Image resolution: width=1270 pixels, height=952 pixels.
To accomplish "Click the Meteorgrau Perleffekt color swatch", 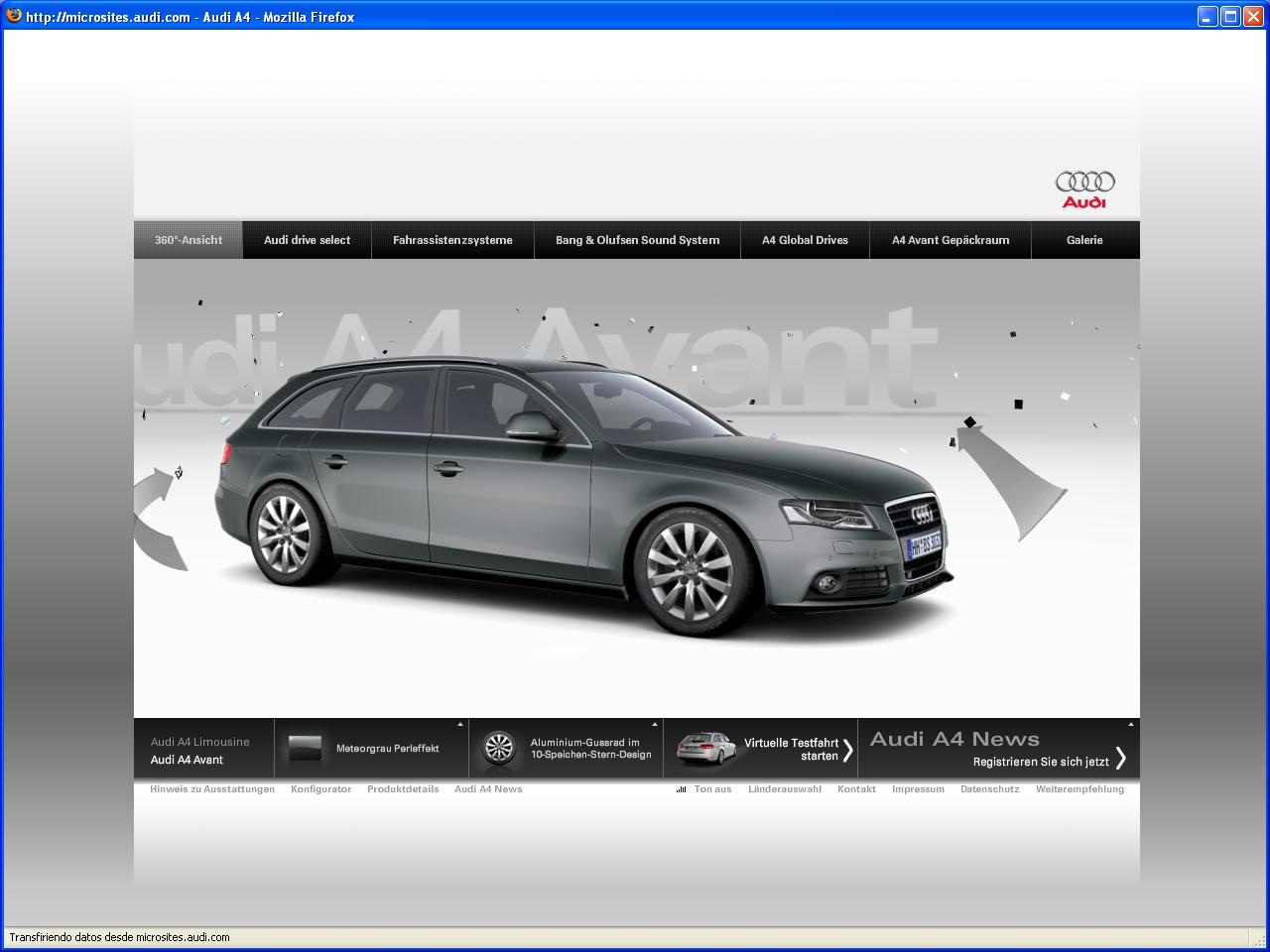I will (306, 749).
